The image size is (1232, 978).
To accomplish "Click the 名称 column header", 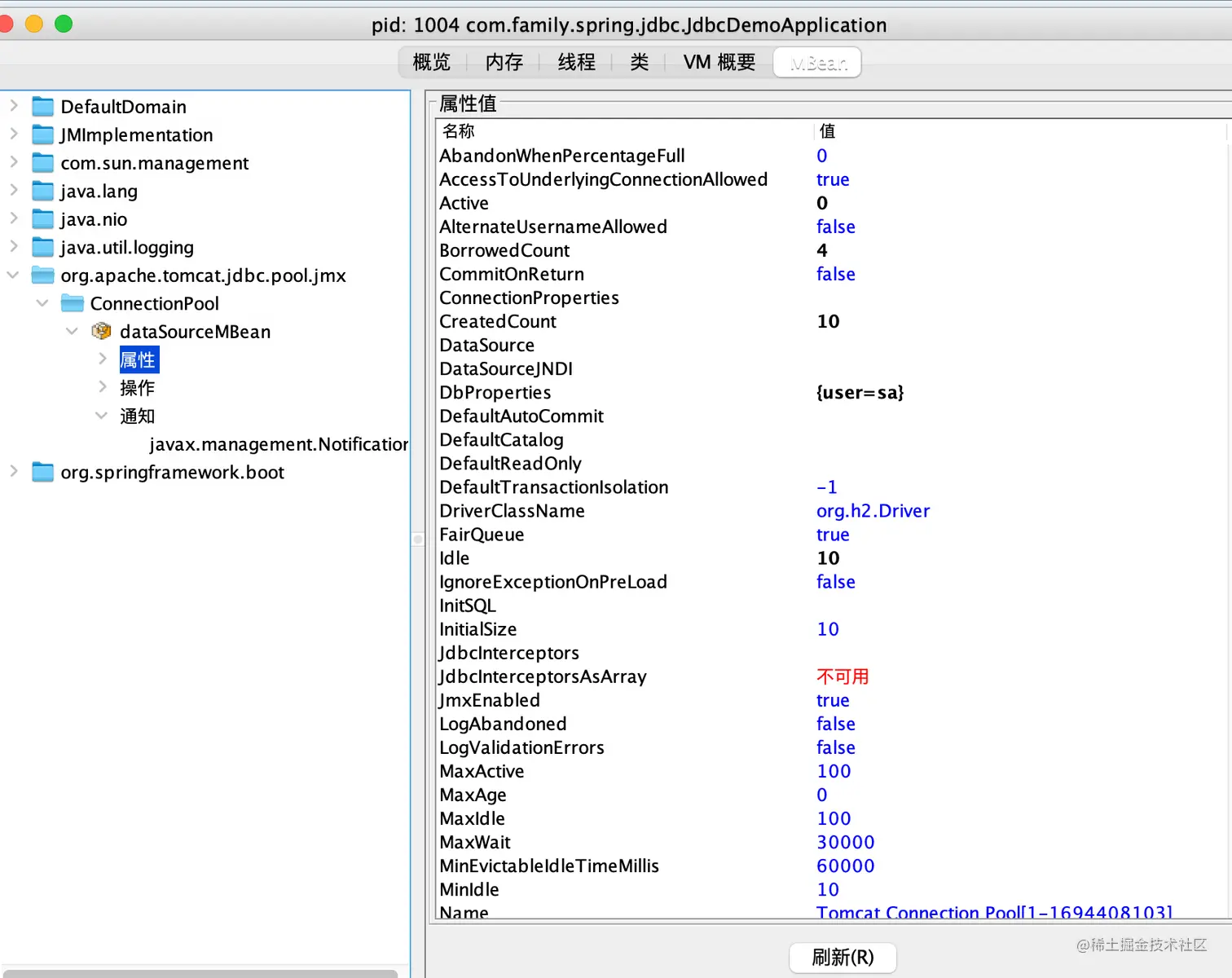I will 625,131.
